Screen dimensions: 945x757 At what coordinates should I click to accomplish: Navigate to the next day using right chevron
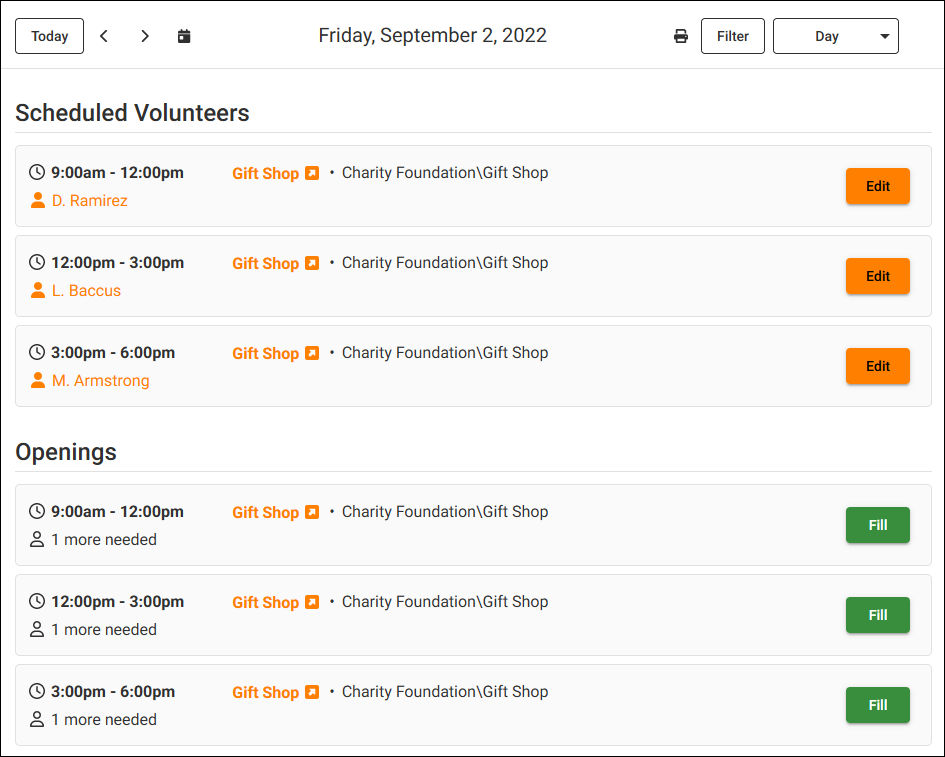[x=144, y=35]
